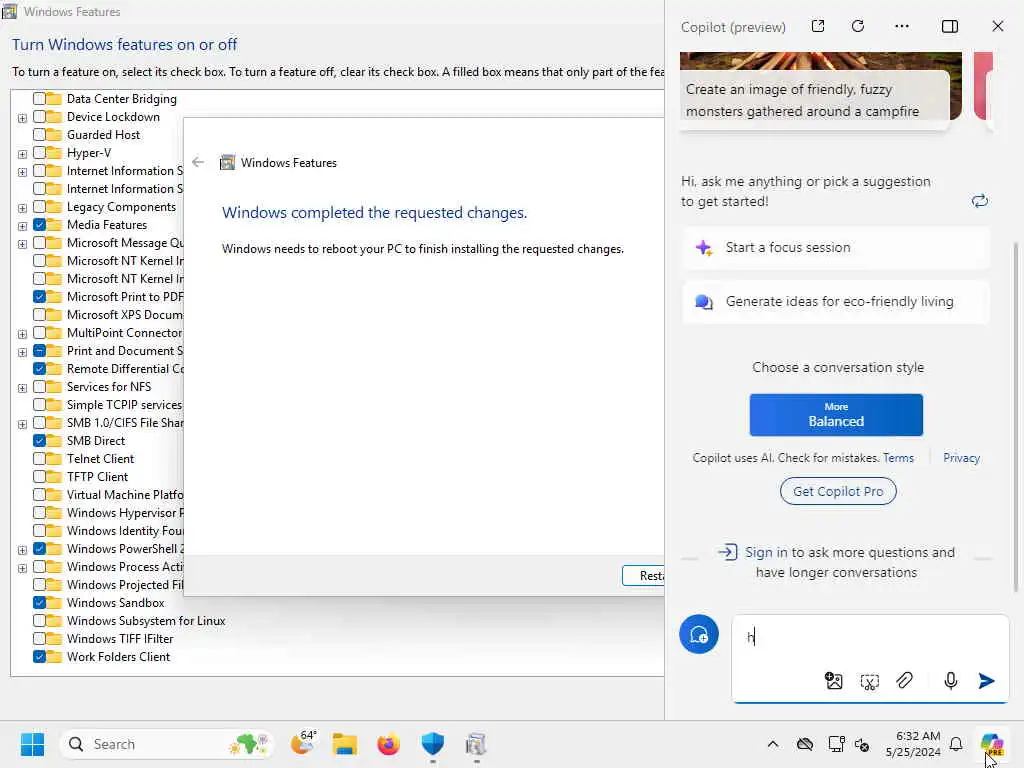Click the muted volume tray icon
This screenshot has width=1024, height=768.
coord(862,744)
